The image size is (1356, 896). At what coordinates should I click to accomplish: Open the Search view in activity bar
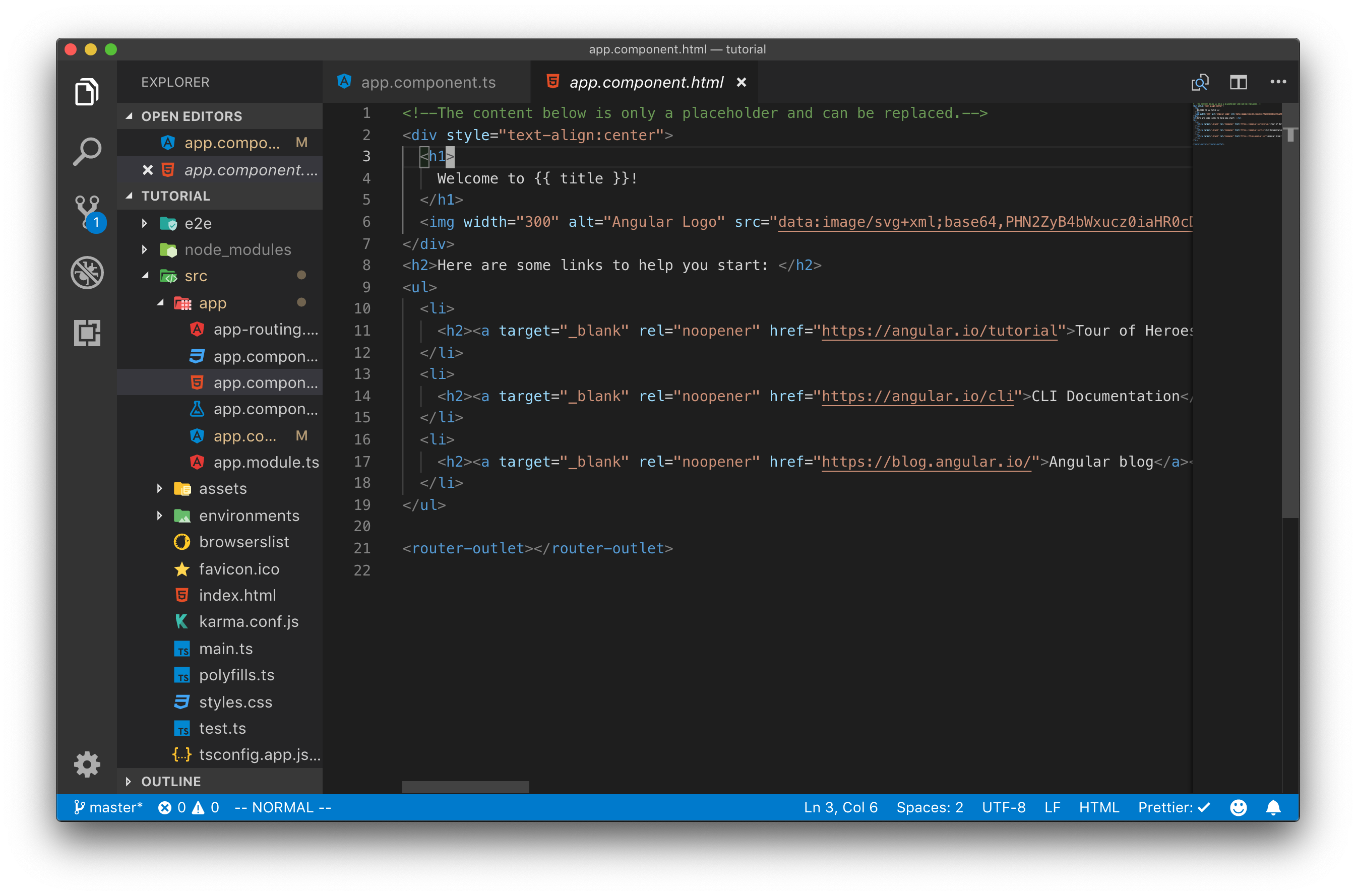pyautogui.click(x=87, y=152)
